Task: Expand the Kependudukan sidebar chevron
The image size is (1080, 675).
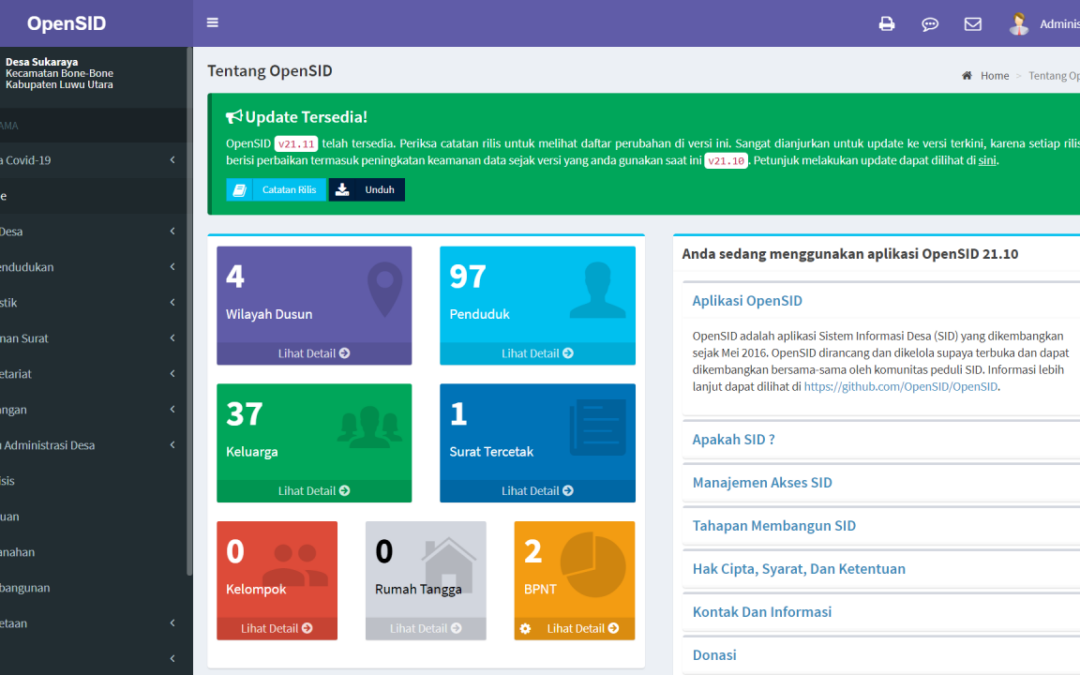Action: (x=172, y=267)
